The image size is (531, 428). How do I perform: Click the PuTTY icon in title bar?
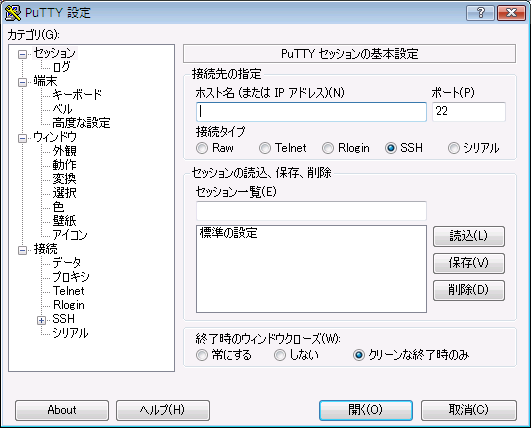click(13, 13)
